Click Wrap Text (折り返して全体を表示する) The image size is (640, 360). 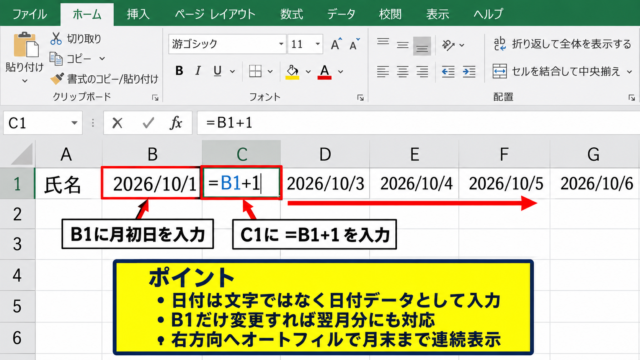point(562,44)
